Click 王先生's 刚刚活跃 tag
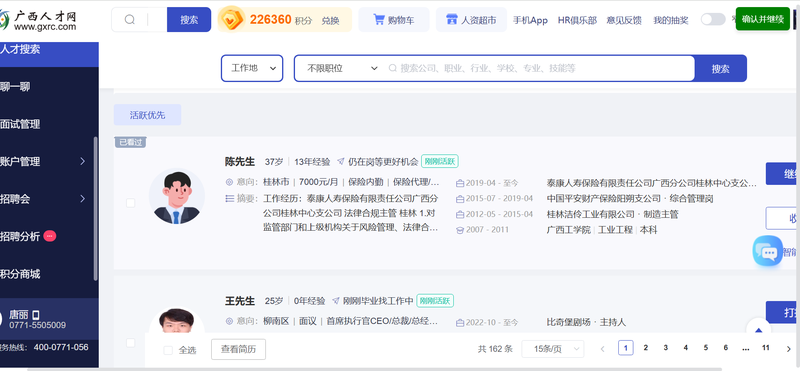Screen dimensions: 800x371 (x=435, y=301)
